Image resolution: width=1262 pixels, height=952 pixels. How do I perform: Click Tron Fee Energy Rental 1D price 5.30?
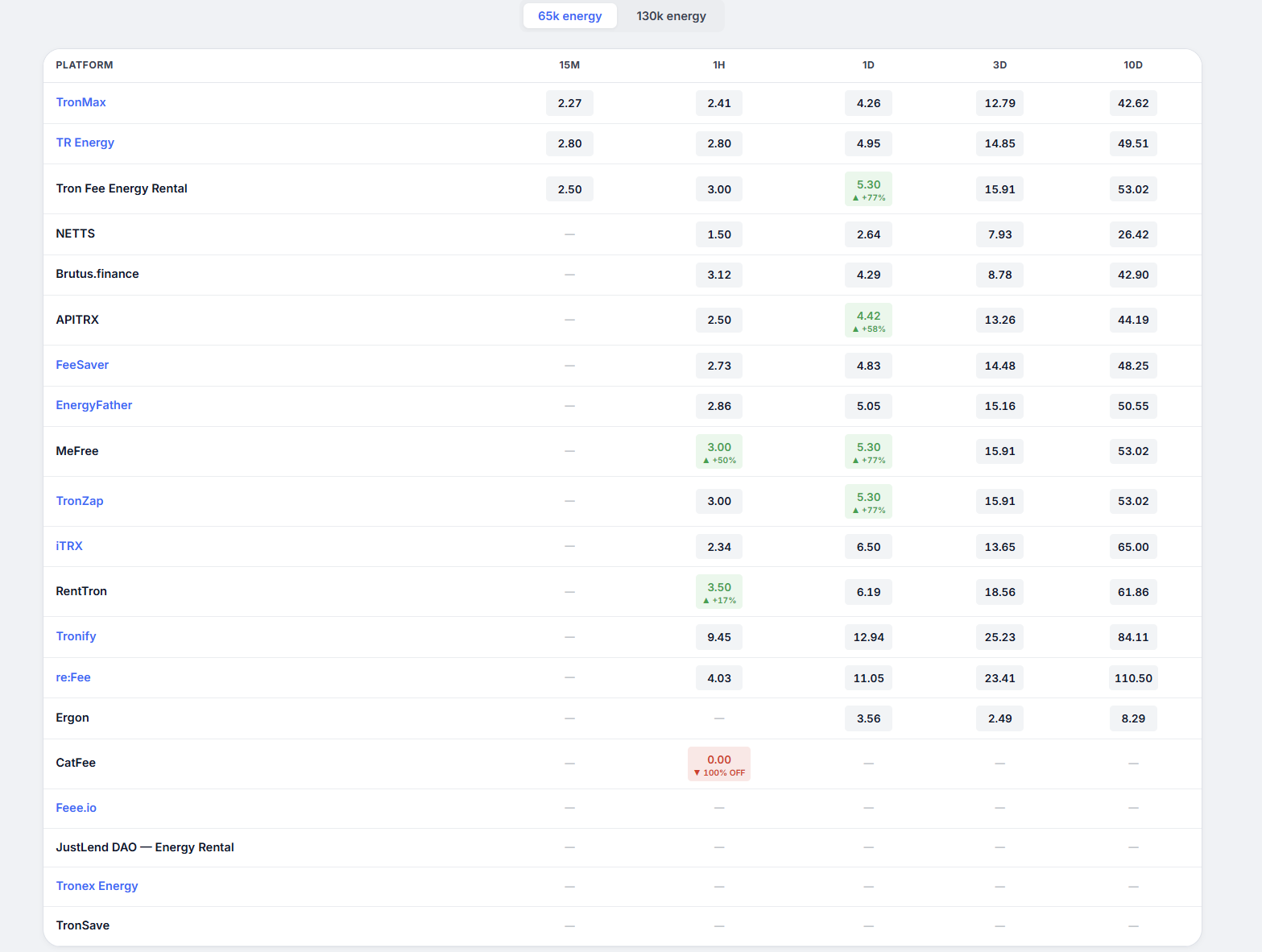[868, 189]
